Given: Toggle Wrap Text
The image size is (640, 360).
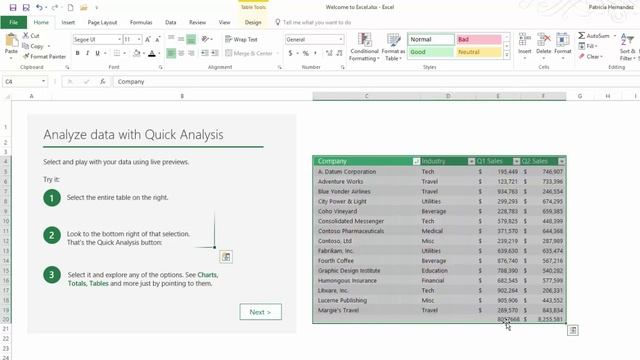Looking at the screenshot, I should [241, 39].
